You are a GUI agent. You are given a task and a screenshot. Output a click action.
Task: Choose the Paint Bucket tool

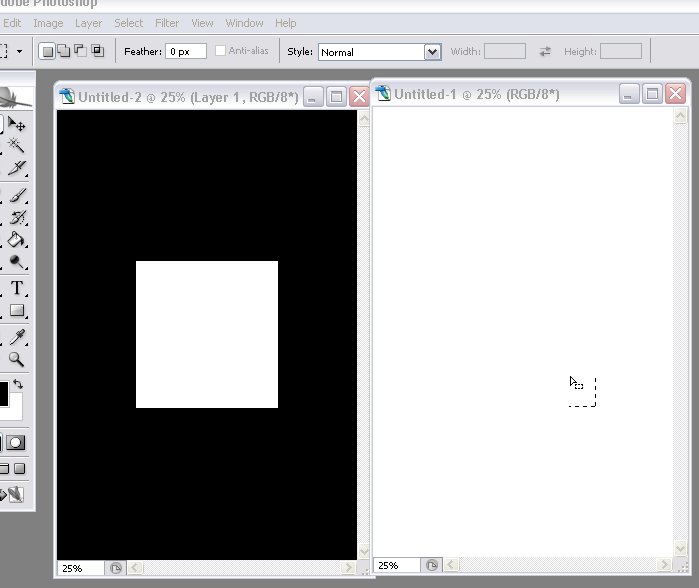(17, 240)
